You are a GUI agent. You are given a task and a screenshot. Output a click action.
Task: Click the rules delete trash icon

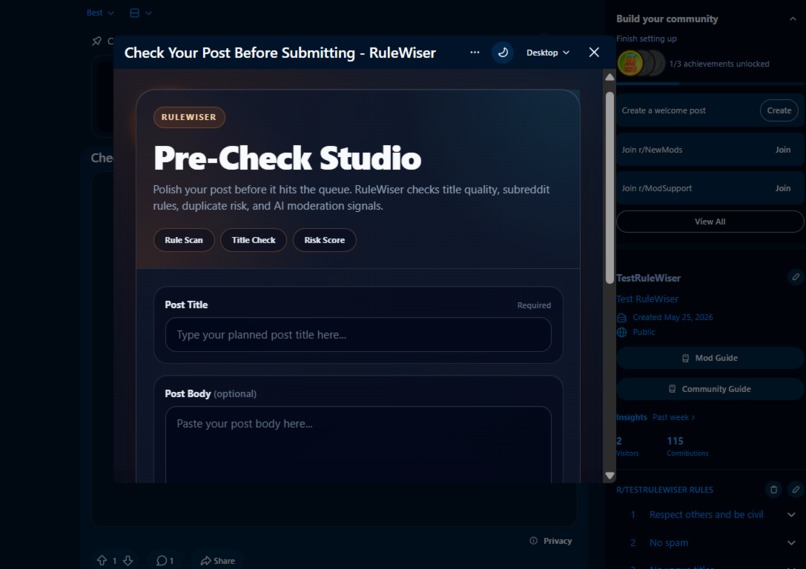click(x=774, y=489)
